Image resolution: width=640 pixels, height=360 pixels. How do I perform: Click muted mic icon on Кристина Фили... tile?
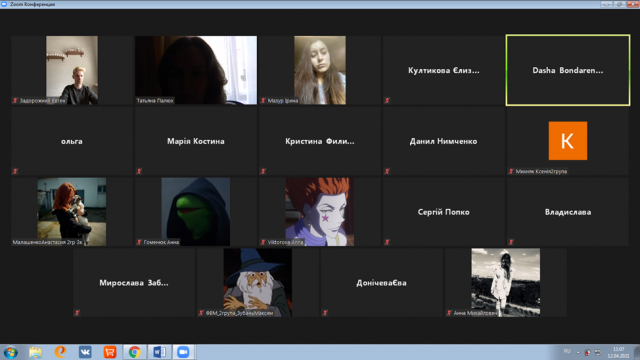point(263,171)
